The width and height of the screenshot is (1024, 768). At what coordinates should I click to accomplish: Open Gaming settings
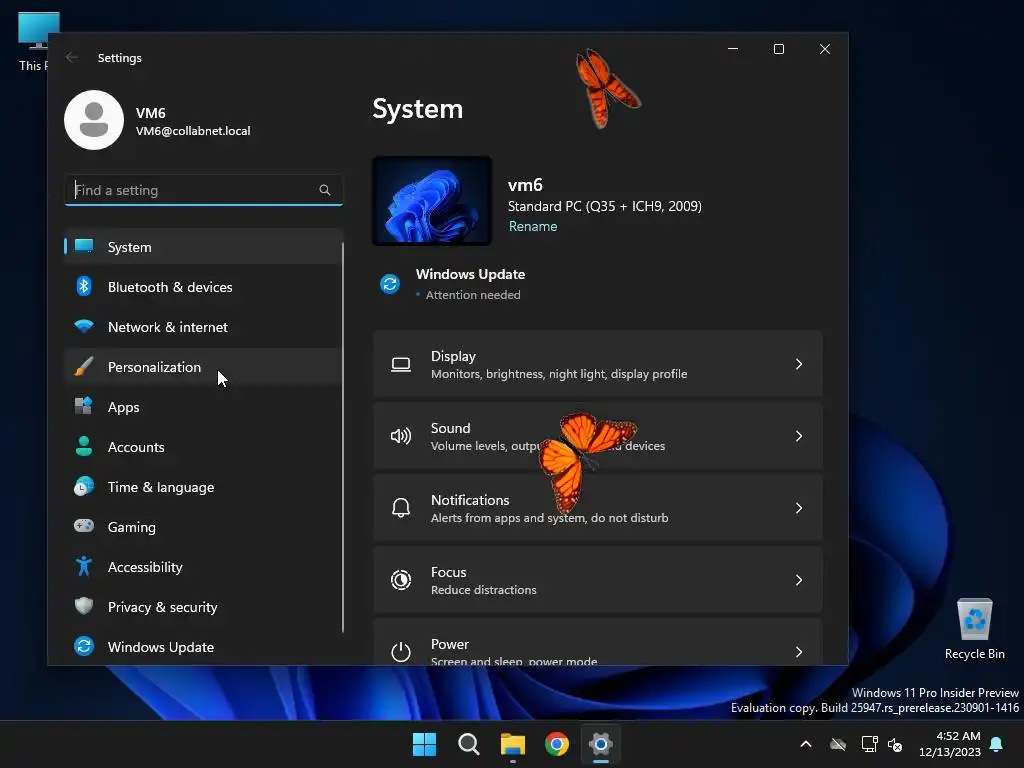pos(203,526)
